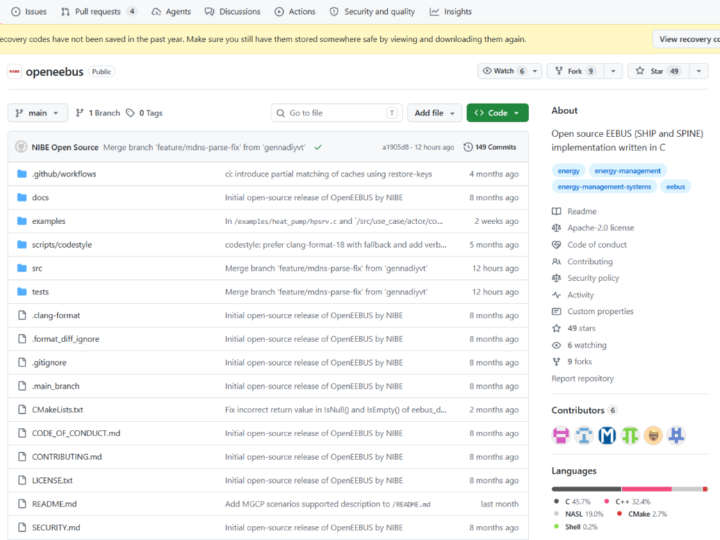
Task: Open CMakeLists.txt
Action: click(x=57, y=410)
